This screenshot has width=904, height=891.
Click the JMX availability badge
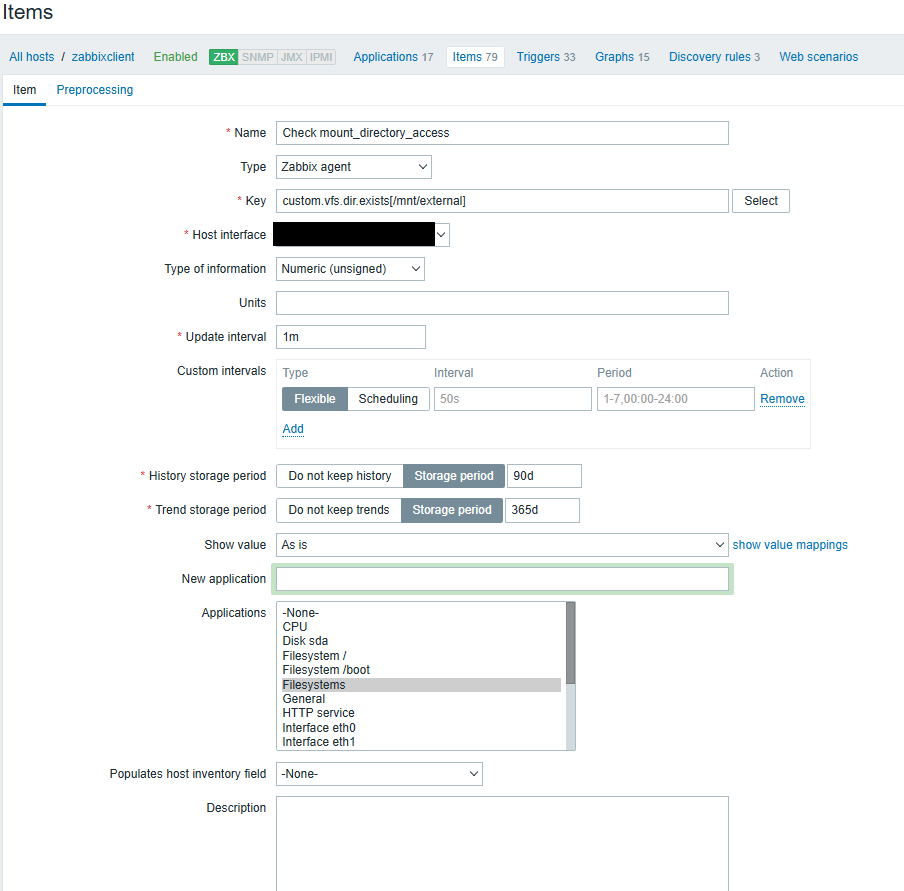click(291, 57)
